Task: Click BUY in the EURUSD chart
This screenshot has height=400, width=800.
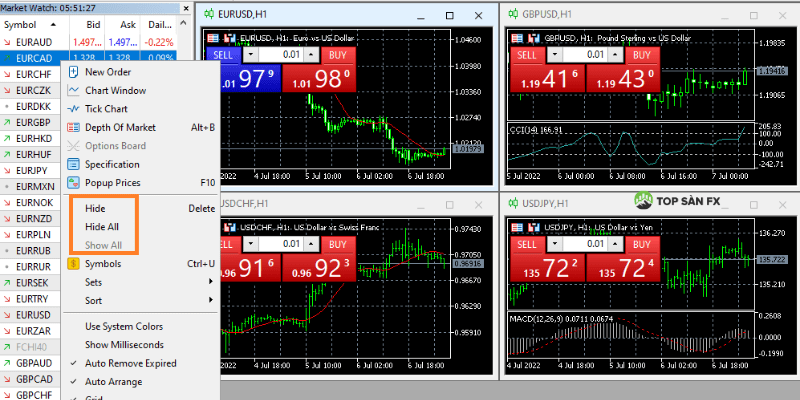Action: click(x=338, y=55)
